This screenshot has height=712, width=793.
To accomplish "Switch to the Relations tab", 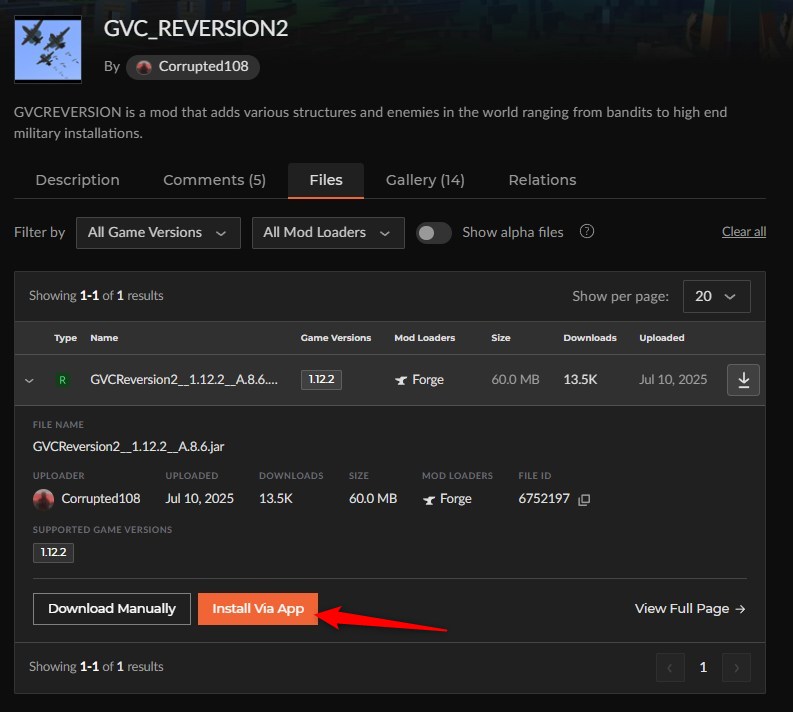I will (542, 180).
